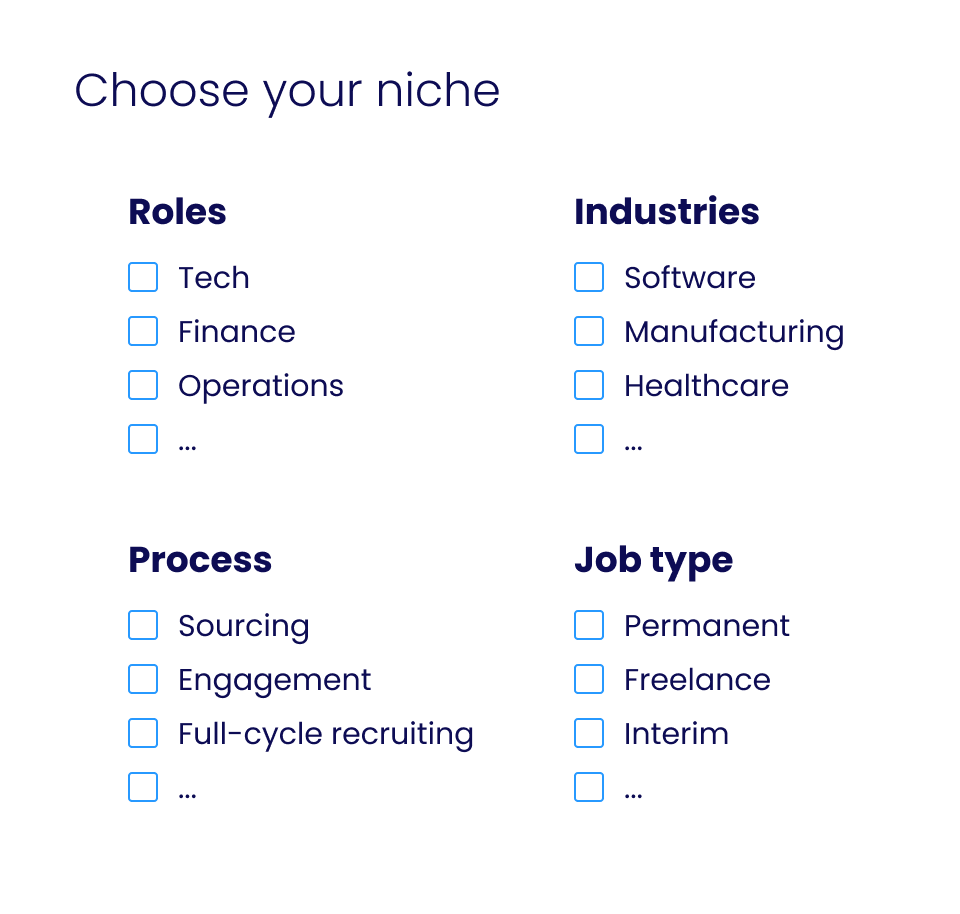Click the Job type heading

(x=653, y=560)
